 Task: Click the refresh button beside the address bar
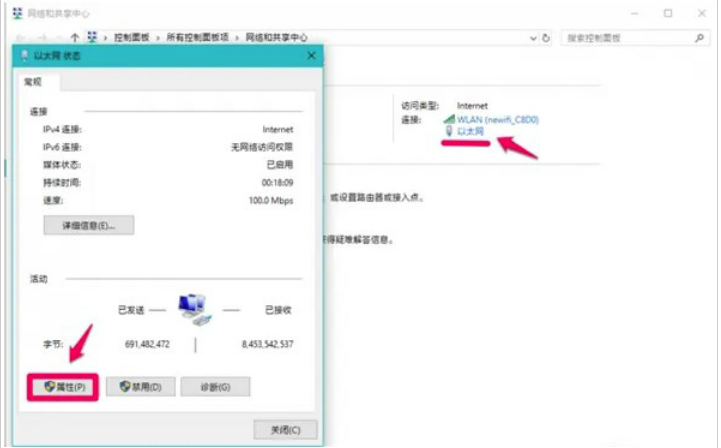pos(546,38)
